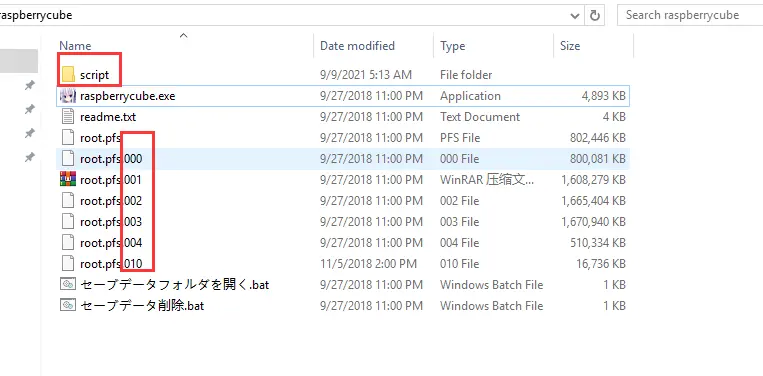Select the root.pfs.010 file icon
763x376 pixels.
point(68,263)
